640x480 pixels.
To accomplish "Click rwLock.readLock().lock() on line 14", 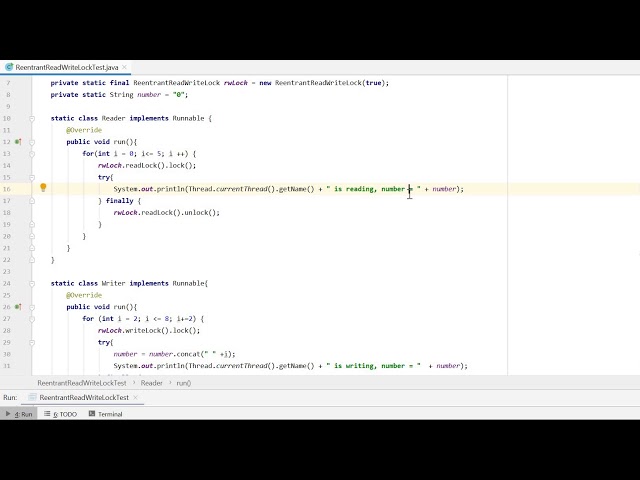I will coord(147,165).
